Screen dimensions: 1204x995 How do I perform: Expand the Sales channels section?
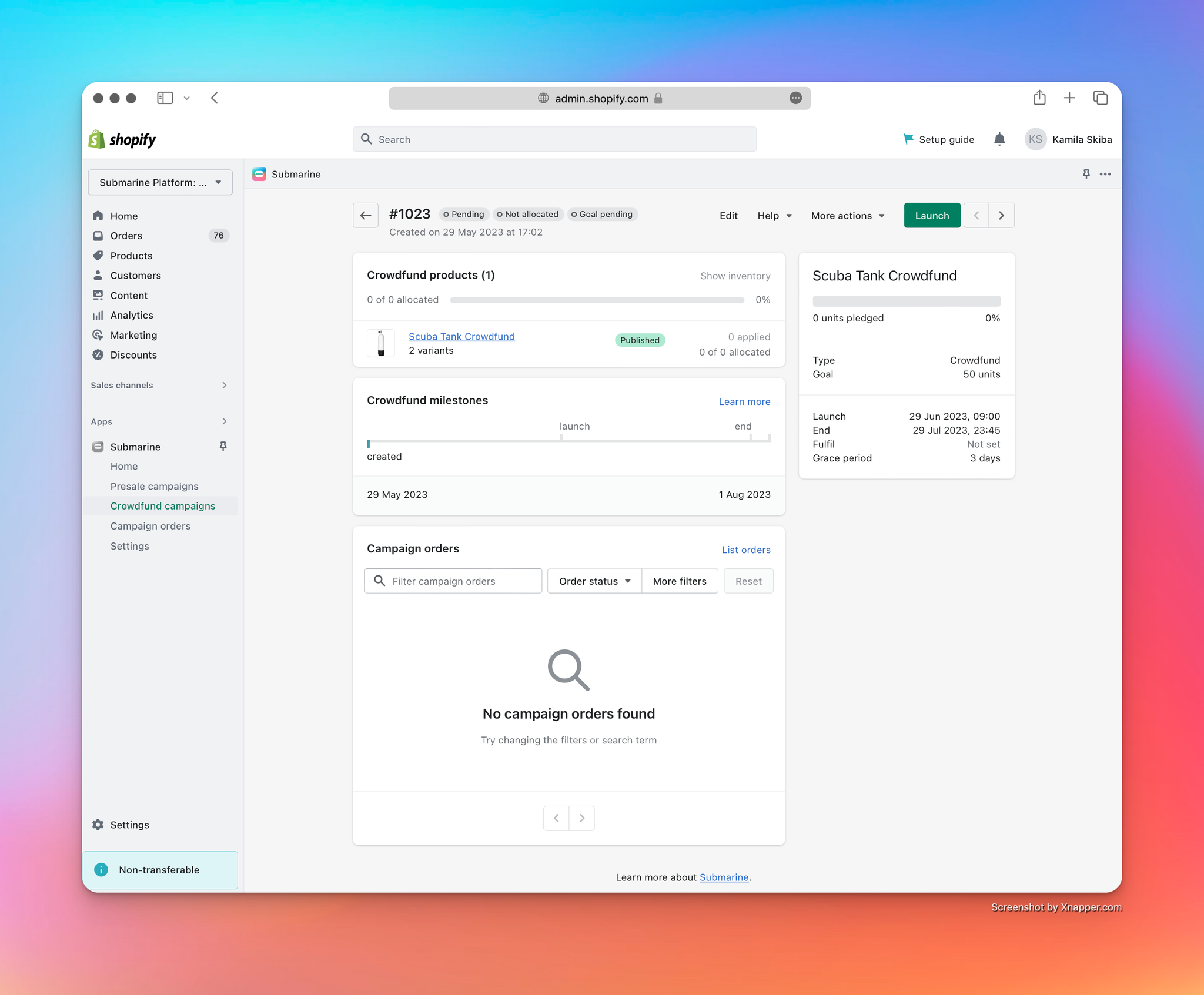tap(223, 385)
